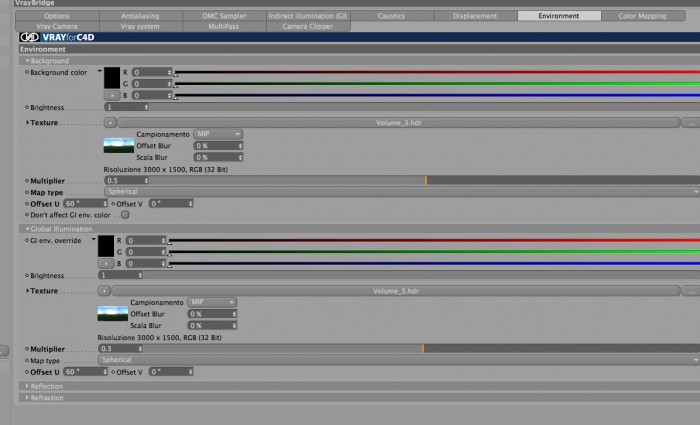Screen dimensions: 700x425
Task: Click Background Brightness value field
Action: pyautogui.click(x=126, y=107)
